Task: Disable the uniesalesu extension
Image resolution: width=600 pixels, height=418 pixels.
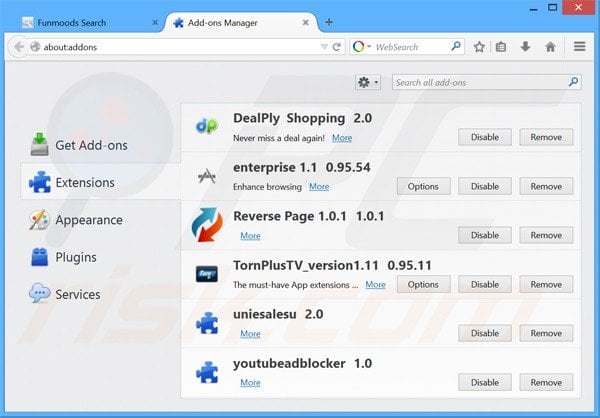Action: point(485,333)
